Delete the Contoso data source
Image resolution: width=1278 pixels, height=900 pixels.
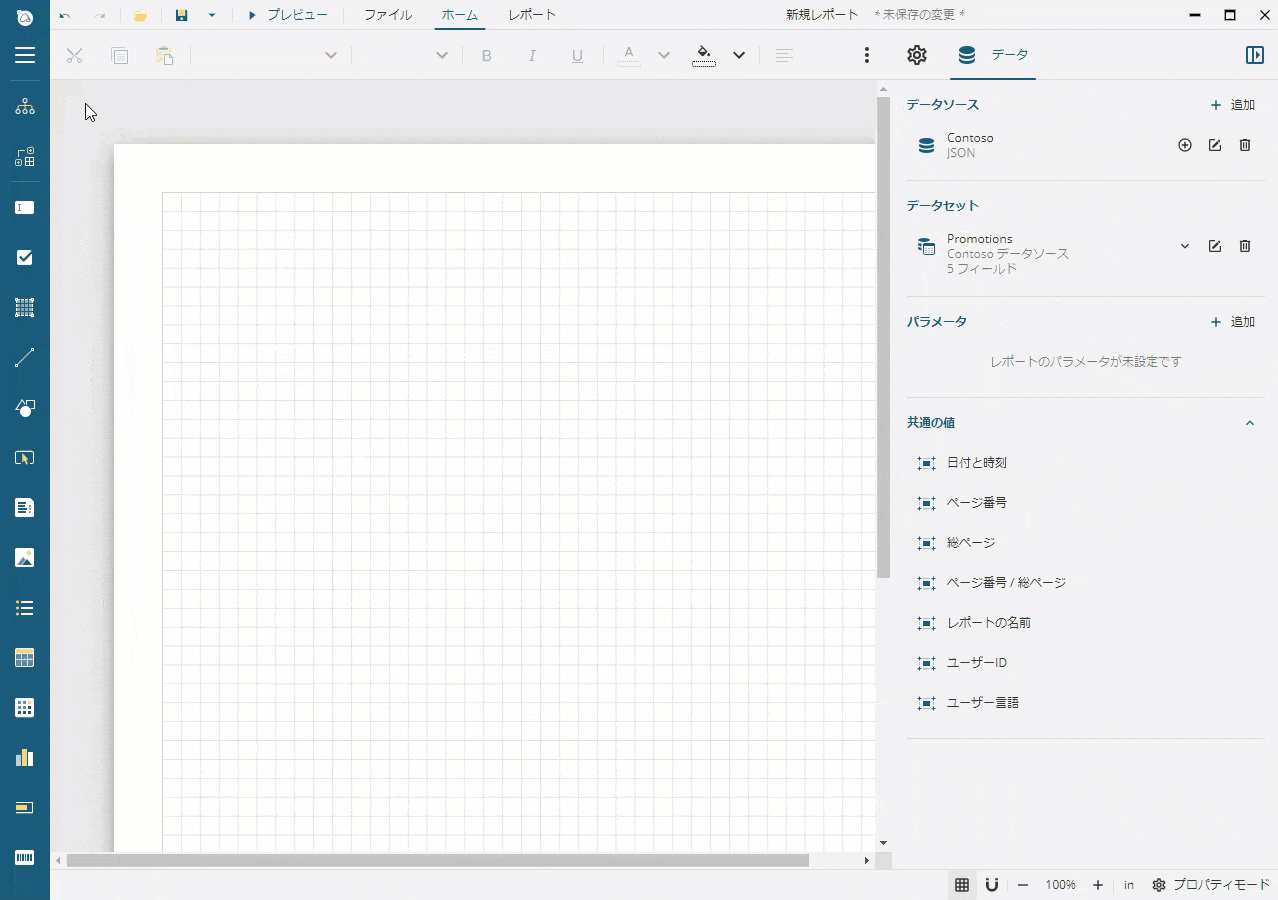point(1244,145)
